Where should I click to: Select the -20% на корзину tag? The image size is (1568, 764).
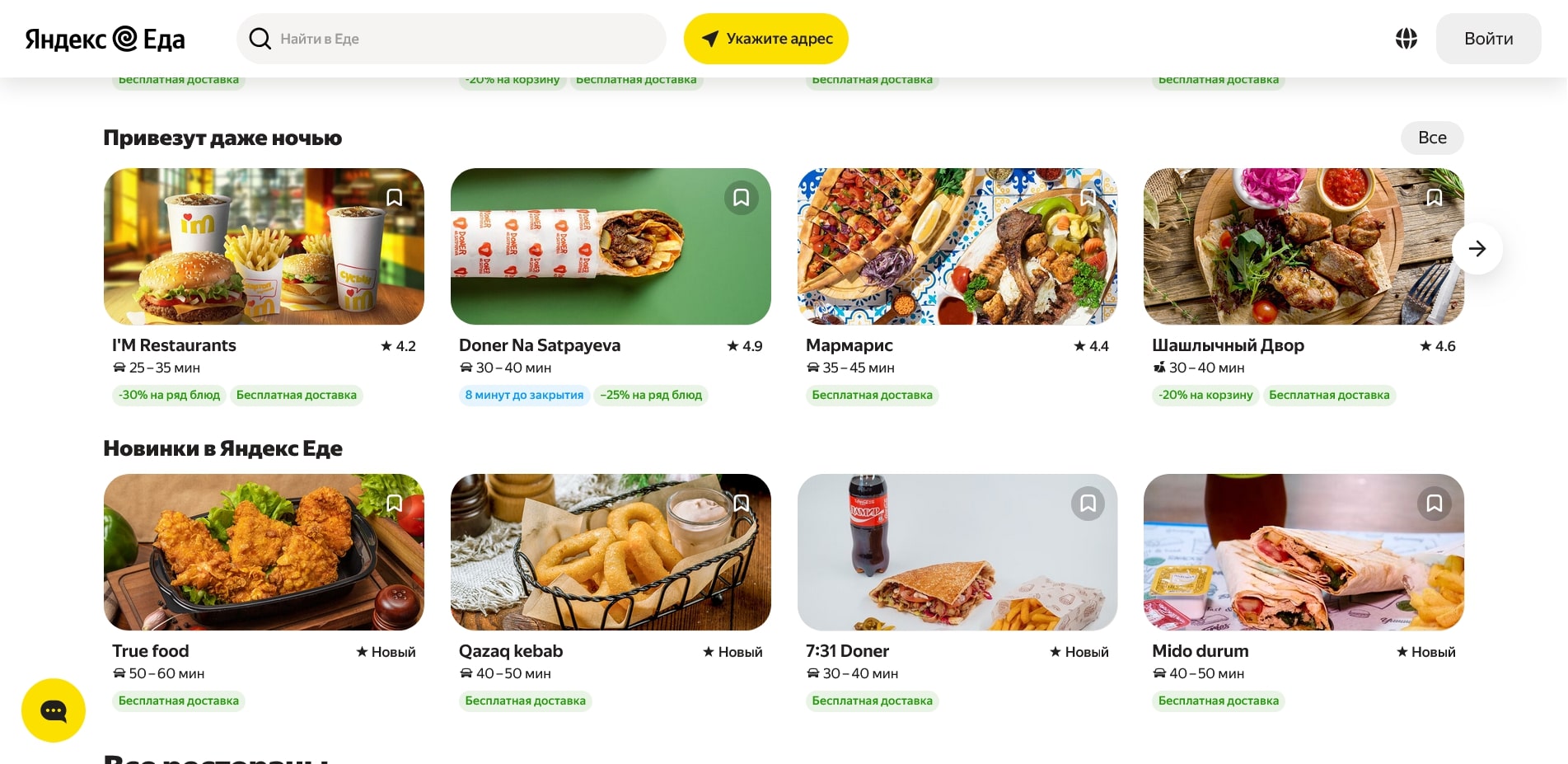click(x=1205, y=395)
